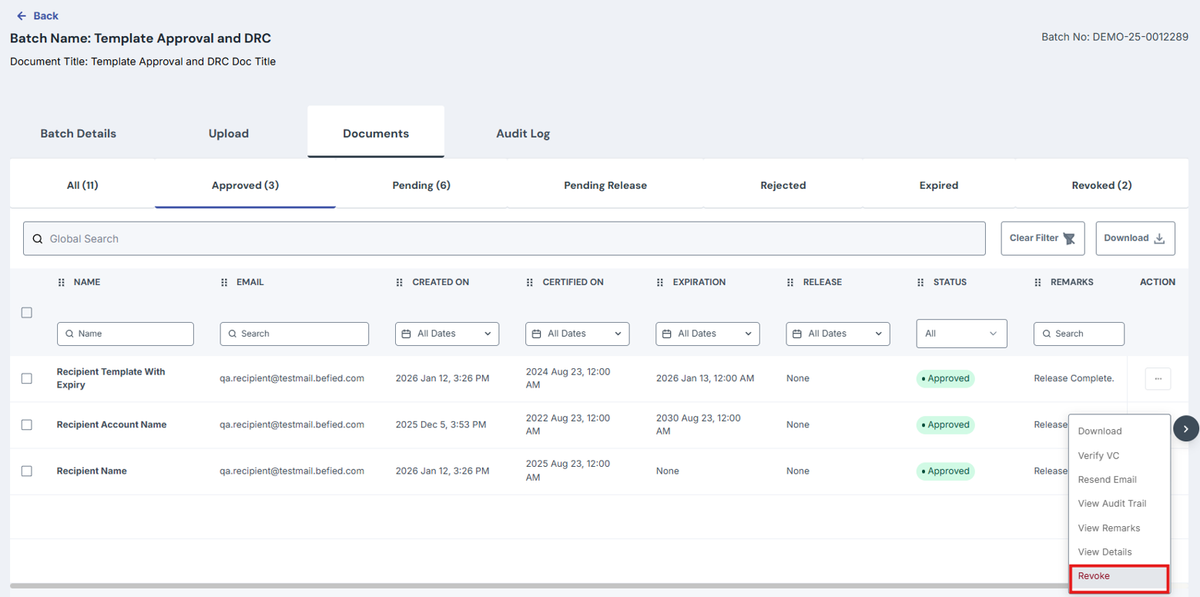Select View Audit Trail in context menu
This screenshot has width=1200, height=597.
point(1112,504)
